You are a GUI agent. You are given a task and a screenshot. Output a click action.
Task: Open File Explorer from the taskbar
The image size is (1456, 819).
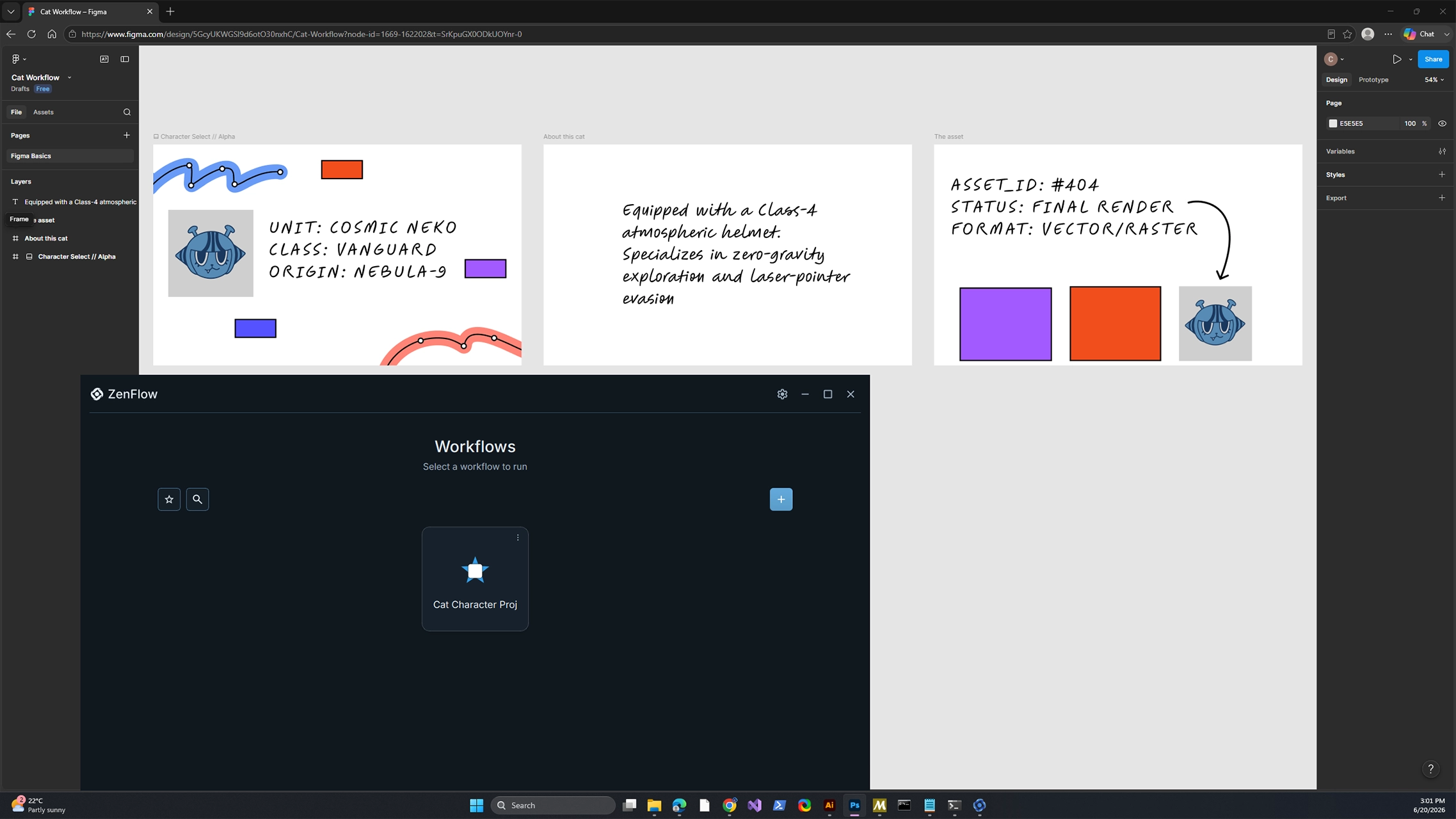tap(654, 805)
